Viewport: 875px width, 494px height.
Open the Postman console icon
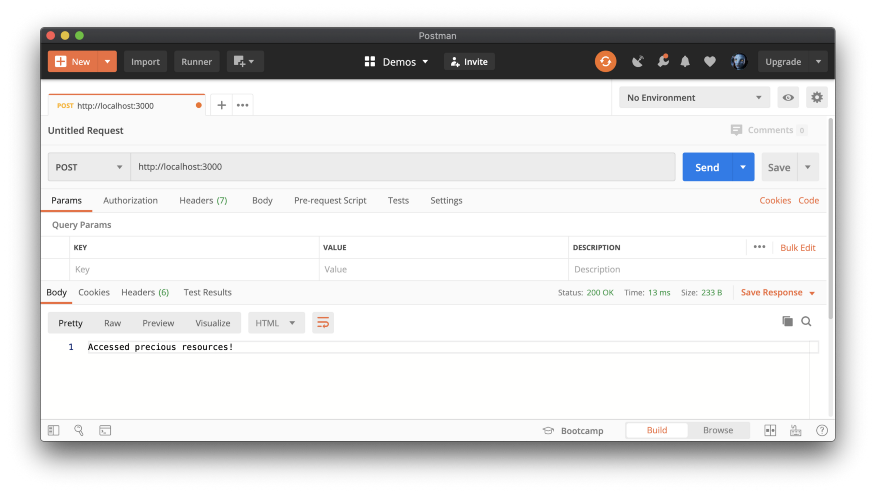pos(105,430)
